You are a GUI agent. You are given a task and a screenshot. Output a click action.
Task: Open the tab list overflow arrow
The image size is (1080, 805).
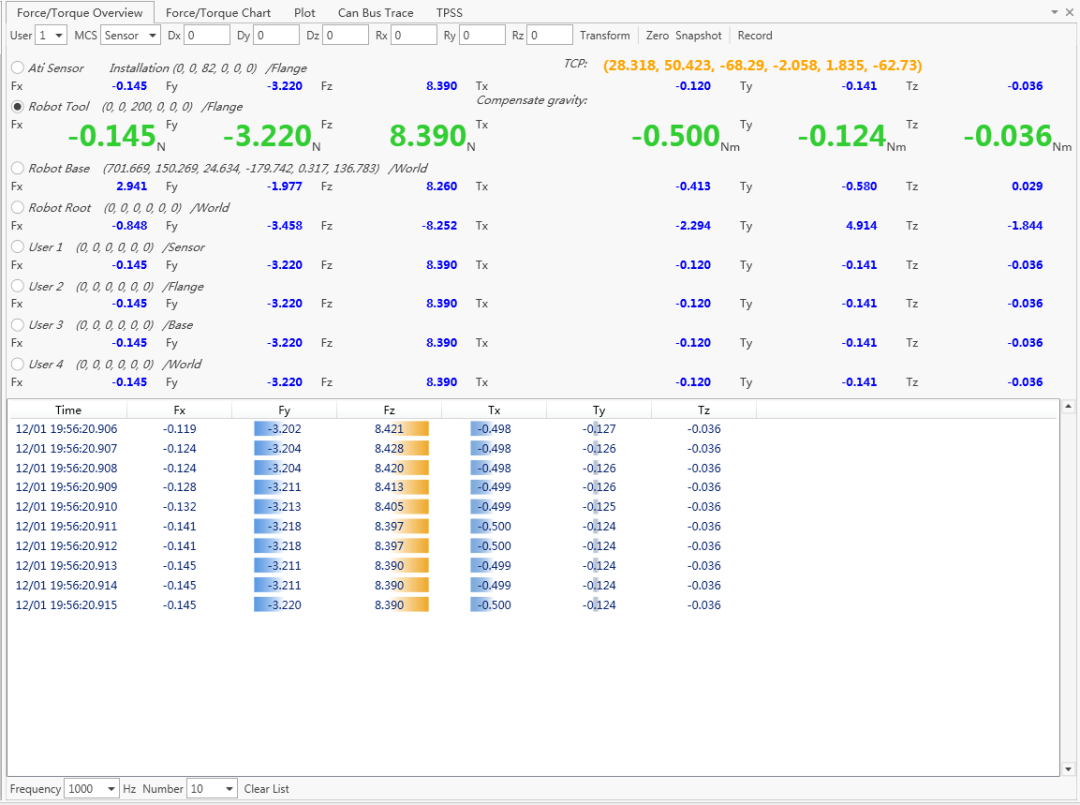tap(1054, 12)
